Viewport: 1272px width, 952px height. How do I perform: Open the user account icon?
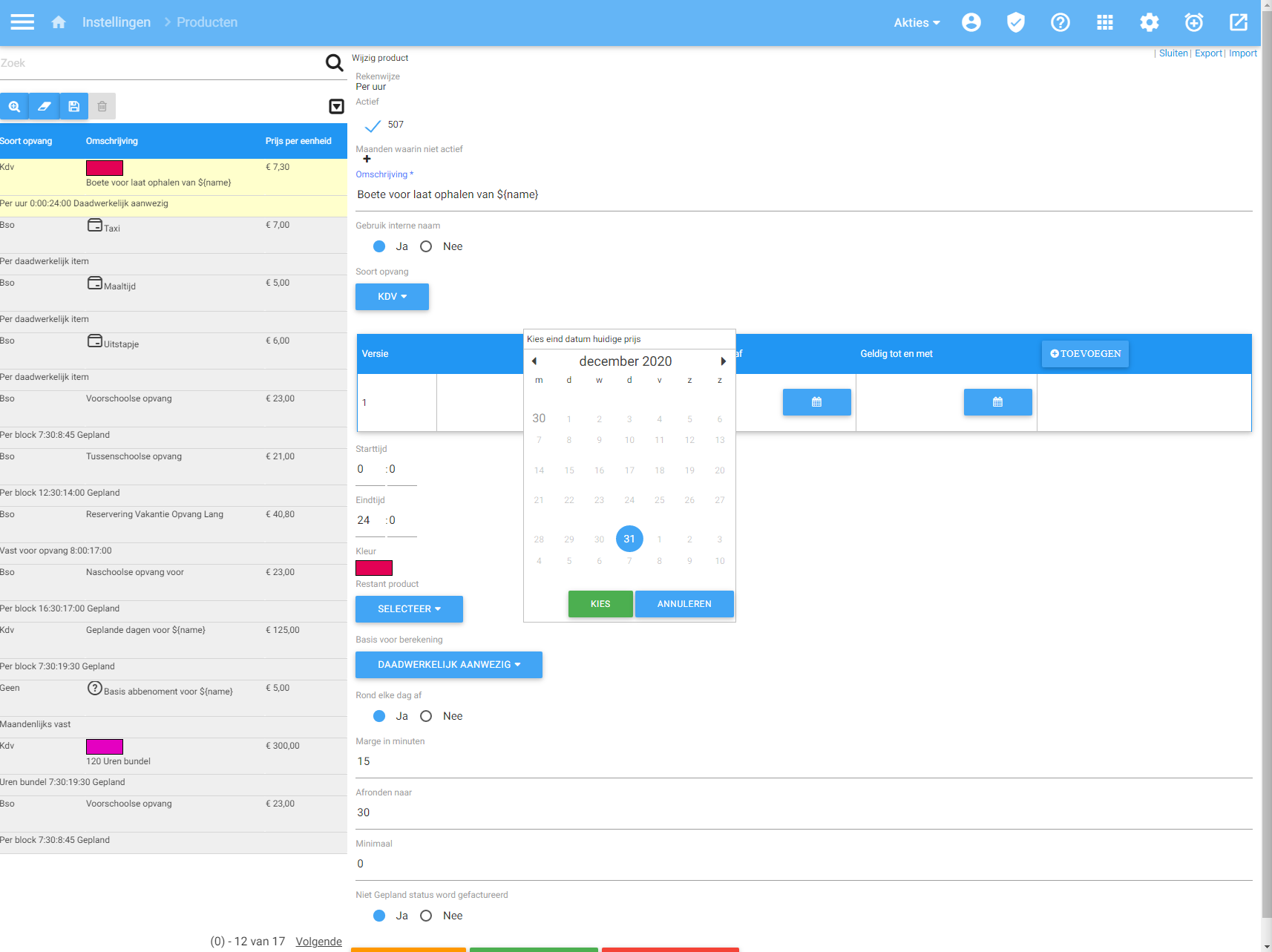pos(971,22)
